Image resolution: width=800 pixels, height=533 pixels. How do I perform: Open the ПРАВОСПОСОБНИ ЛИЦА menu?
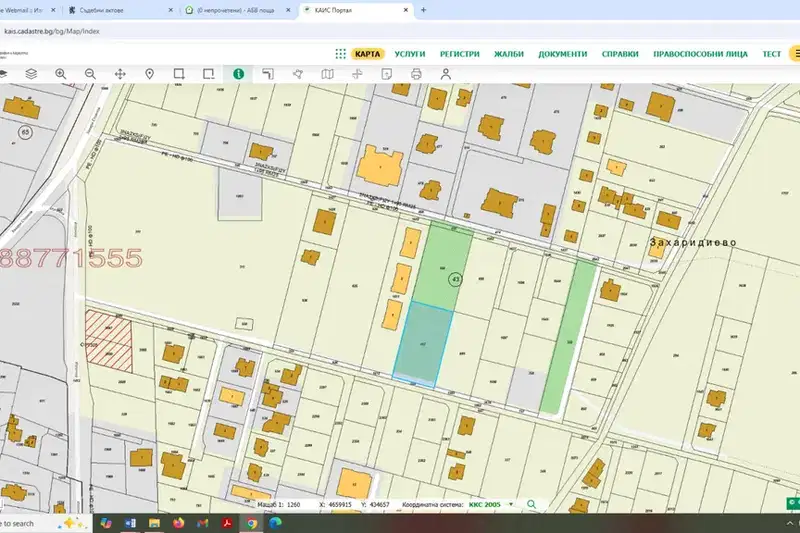tap(701, 54)
